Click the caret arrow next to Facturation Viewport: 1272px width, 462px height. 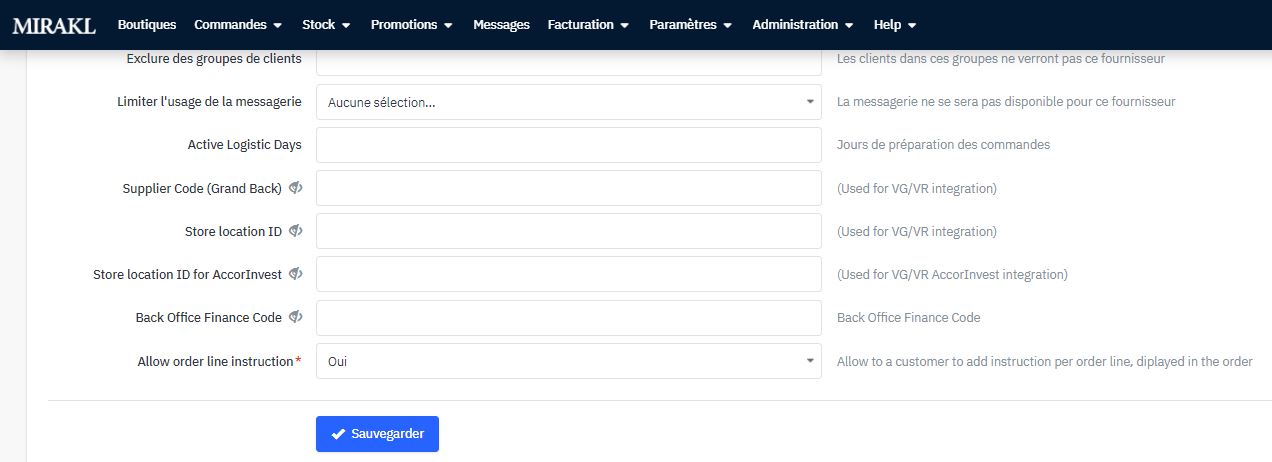(624, 26)
